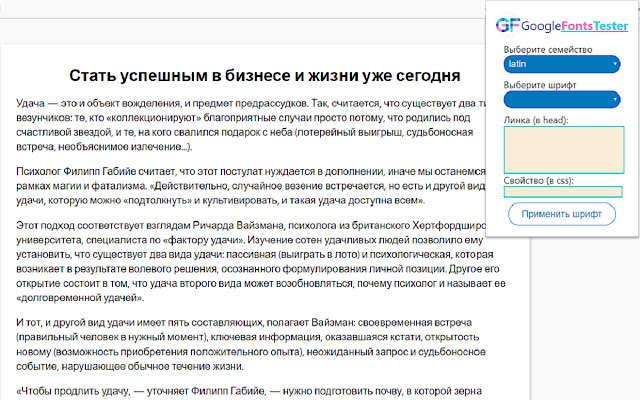Viewport: 640px width, 400px height.
Task: Open the empty font selection dropdown
Action: (562, 99)
